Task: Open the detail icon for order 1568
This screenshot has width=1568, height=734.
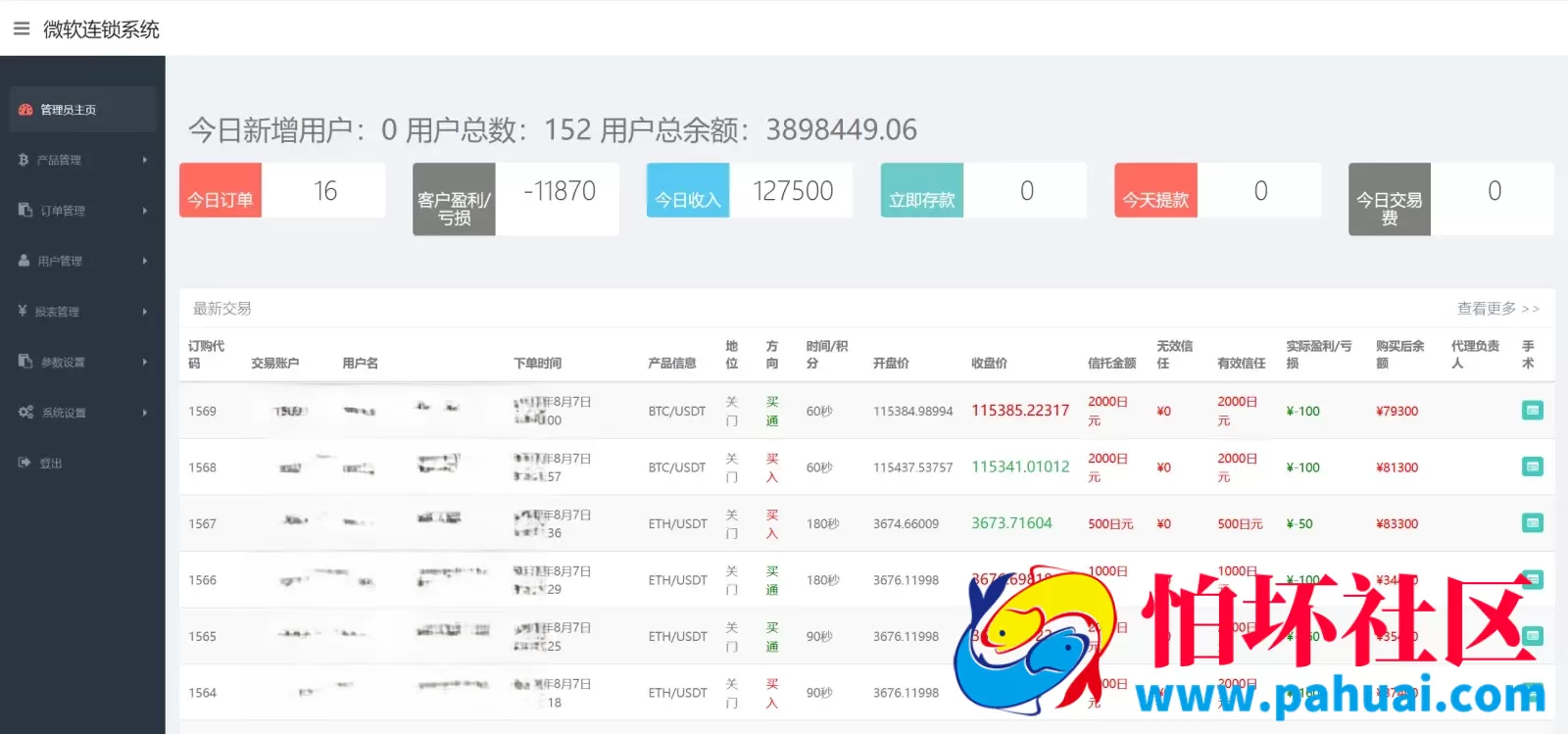Action: 1533,466
